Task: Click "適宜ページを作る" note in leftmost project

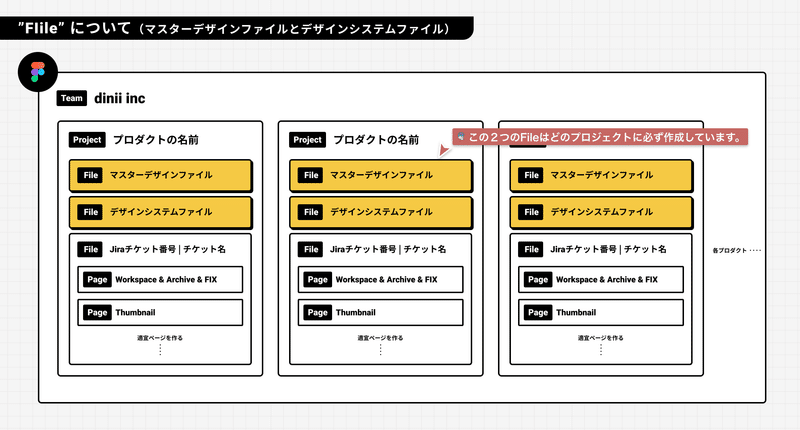Action: point(160,338)
